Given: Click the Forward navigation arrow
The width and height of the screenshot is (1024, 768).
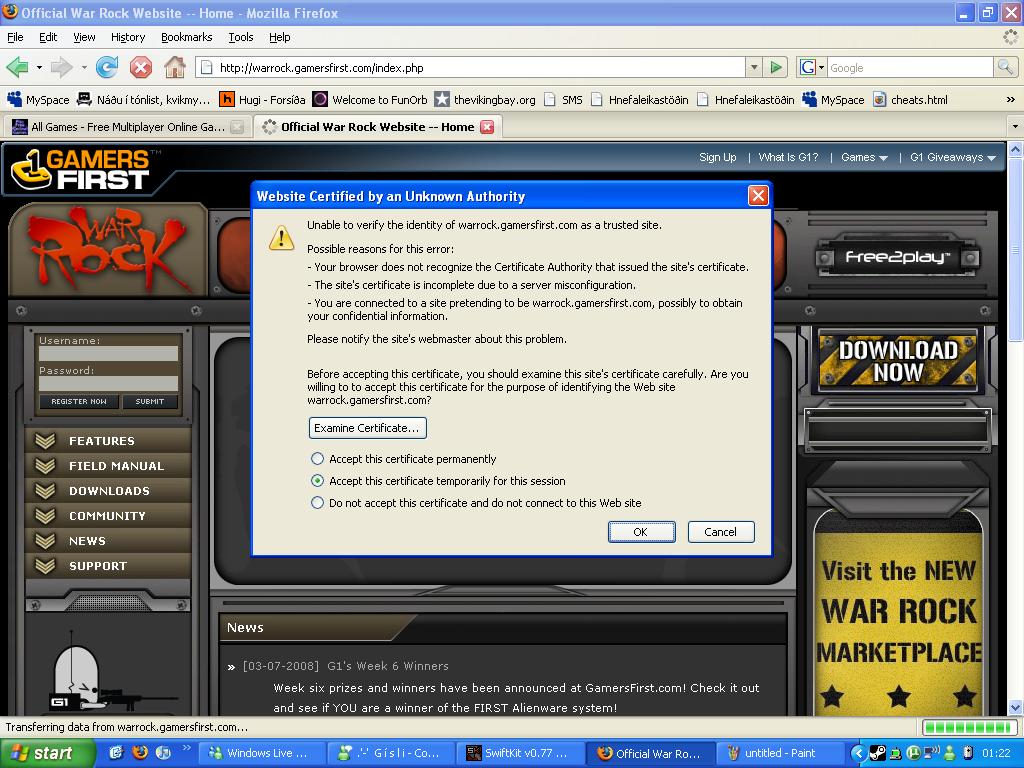Looking at the screenshot, I should click(61, 67).
